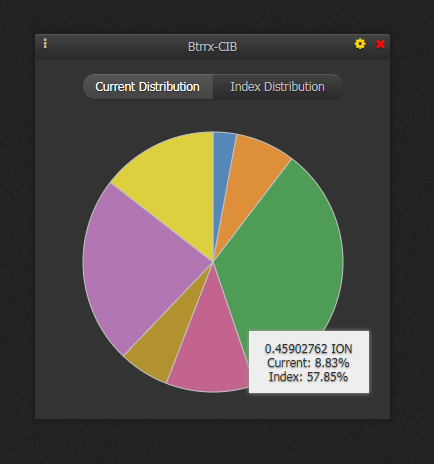The image size is (434, 464).
Task: Click the 0.45902762 ION tooltip line
Action: [309, 349]
